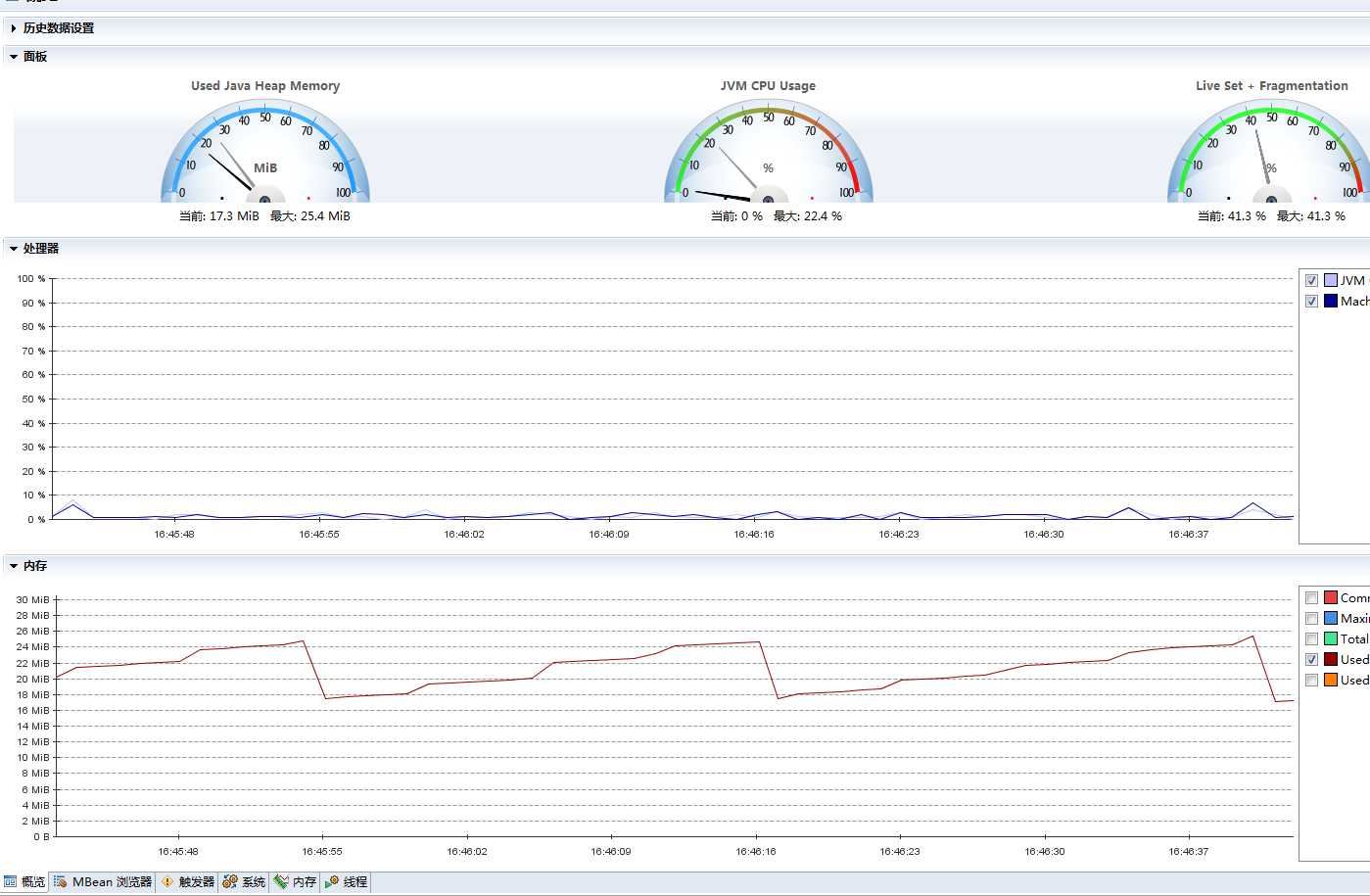Switch to the 内存 tab at bottom
Screen dimensions: 1370x896
click(x=295, y=881)
